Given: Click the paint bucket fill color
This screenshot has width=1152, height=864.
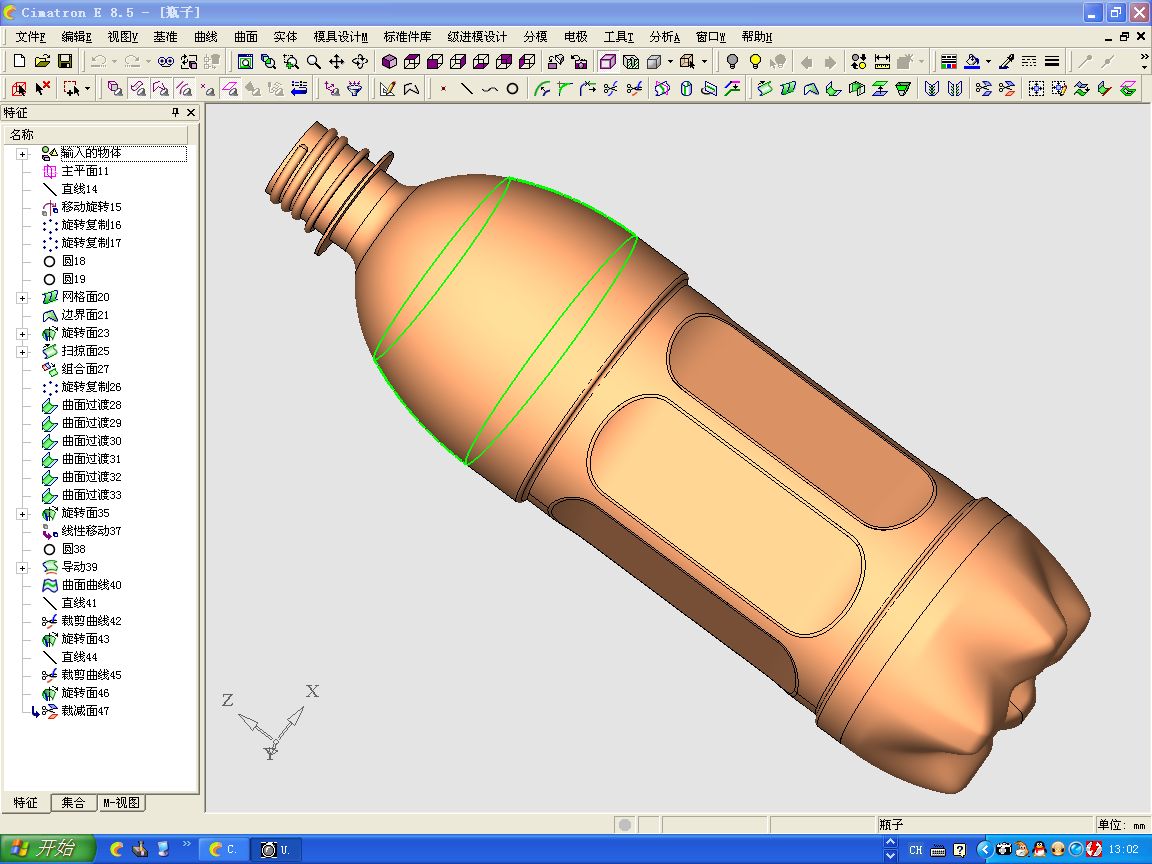Looking at the screenshot, I should [973, 62].
